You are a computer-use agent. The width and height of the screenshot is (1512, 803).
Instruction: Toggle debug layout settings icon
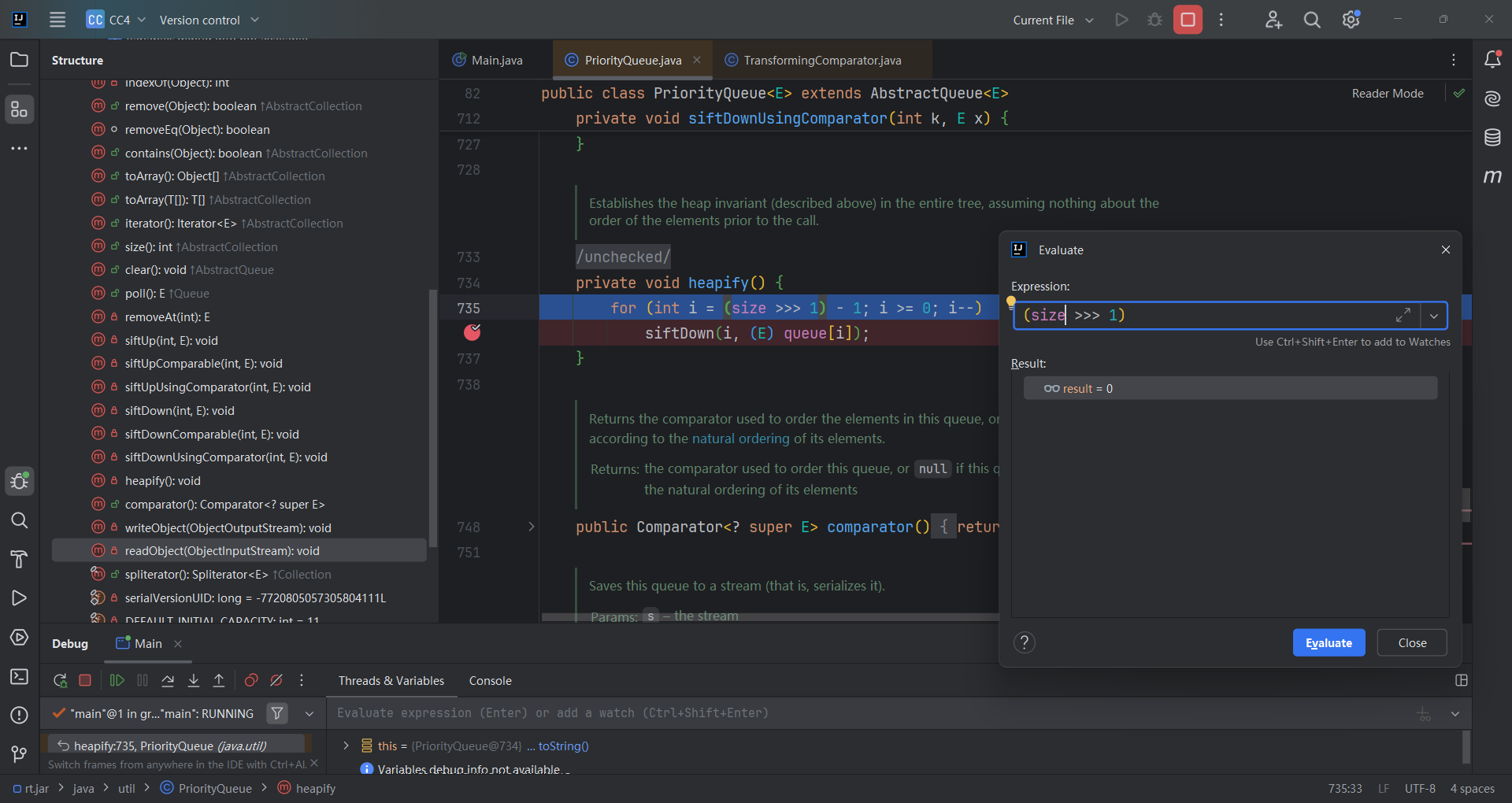(1462, 680)
